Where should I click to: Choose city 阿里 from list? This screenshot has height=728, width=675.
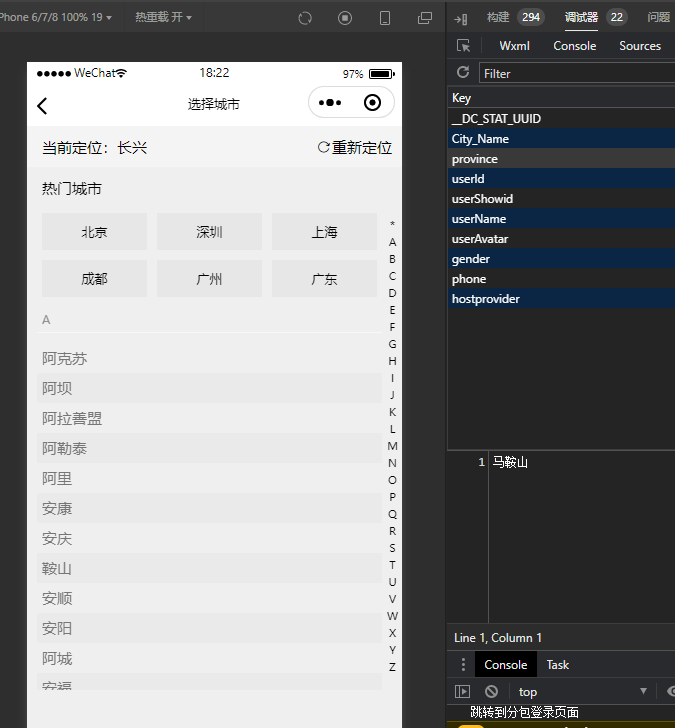click(x=209, y=478)
